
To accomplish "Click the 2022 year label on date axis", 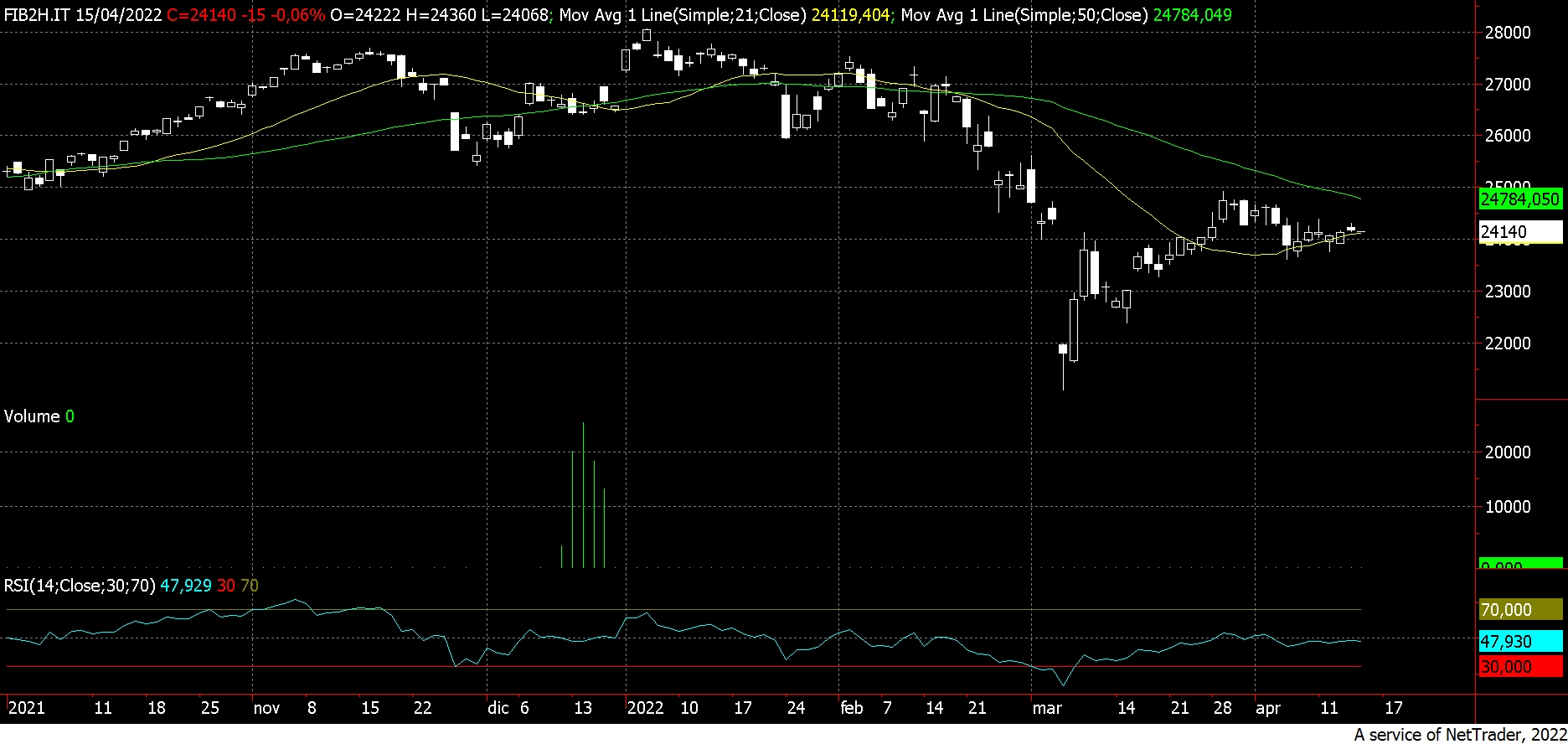I will (645, 709).
